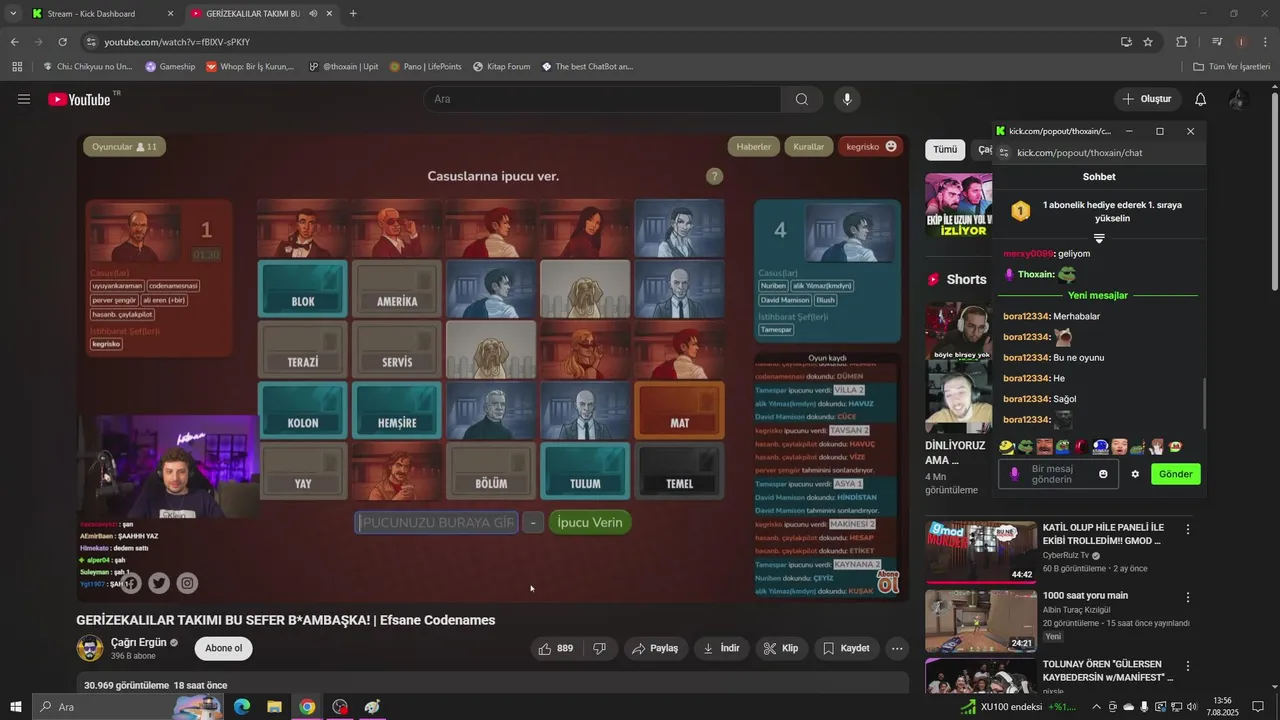Viewport: 1280px width, 720px height.
Task: Open the Windows Start menu
Action: (x=16, y=707)
